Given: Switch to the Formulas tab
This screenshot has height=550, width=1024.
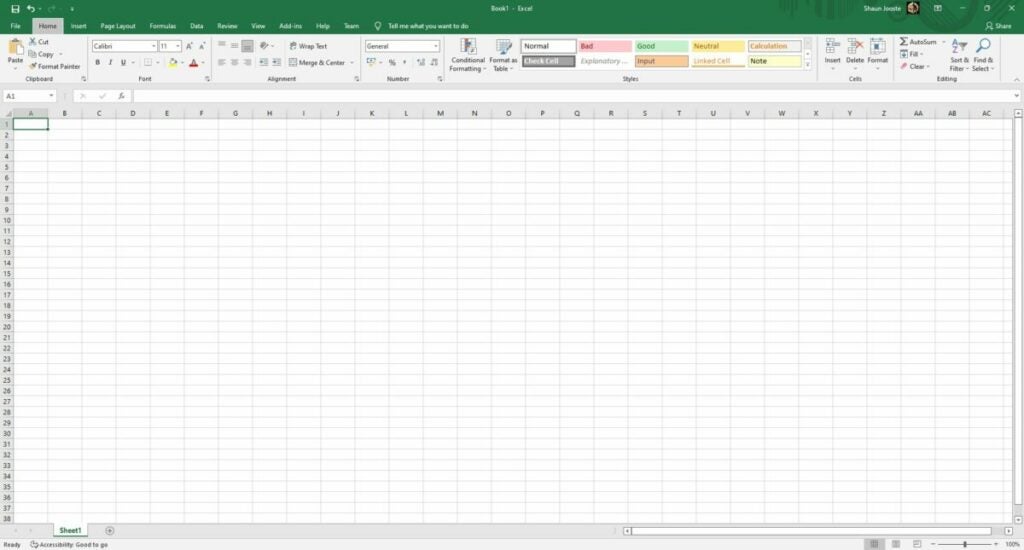Looking at the screenshot, I should click(163, 26).
